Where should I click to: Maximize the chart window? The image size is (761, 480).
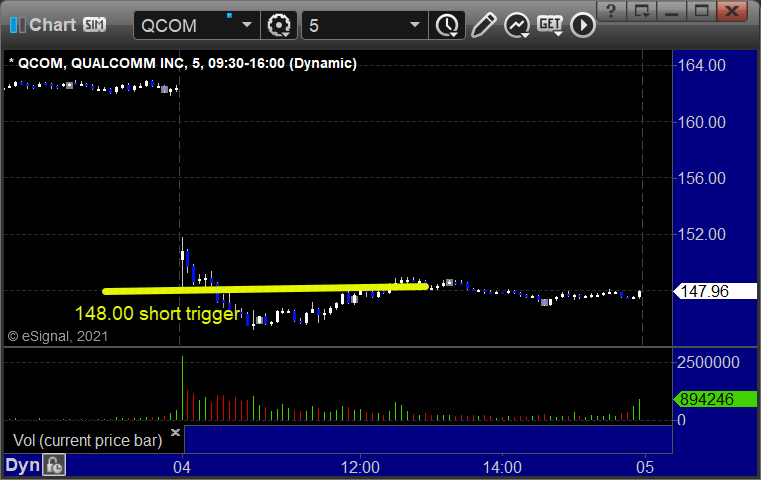tap(701, 10)
